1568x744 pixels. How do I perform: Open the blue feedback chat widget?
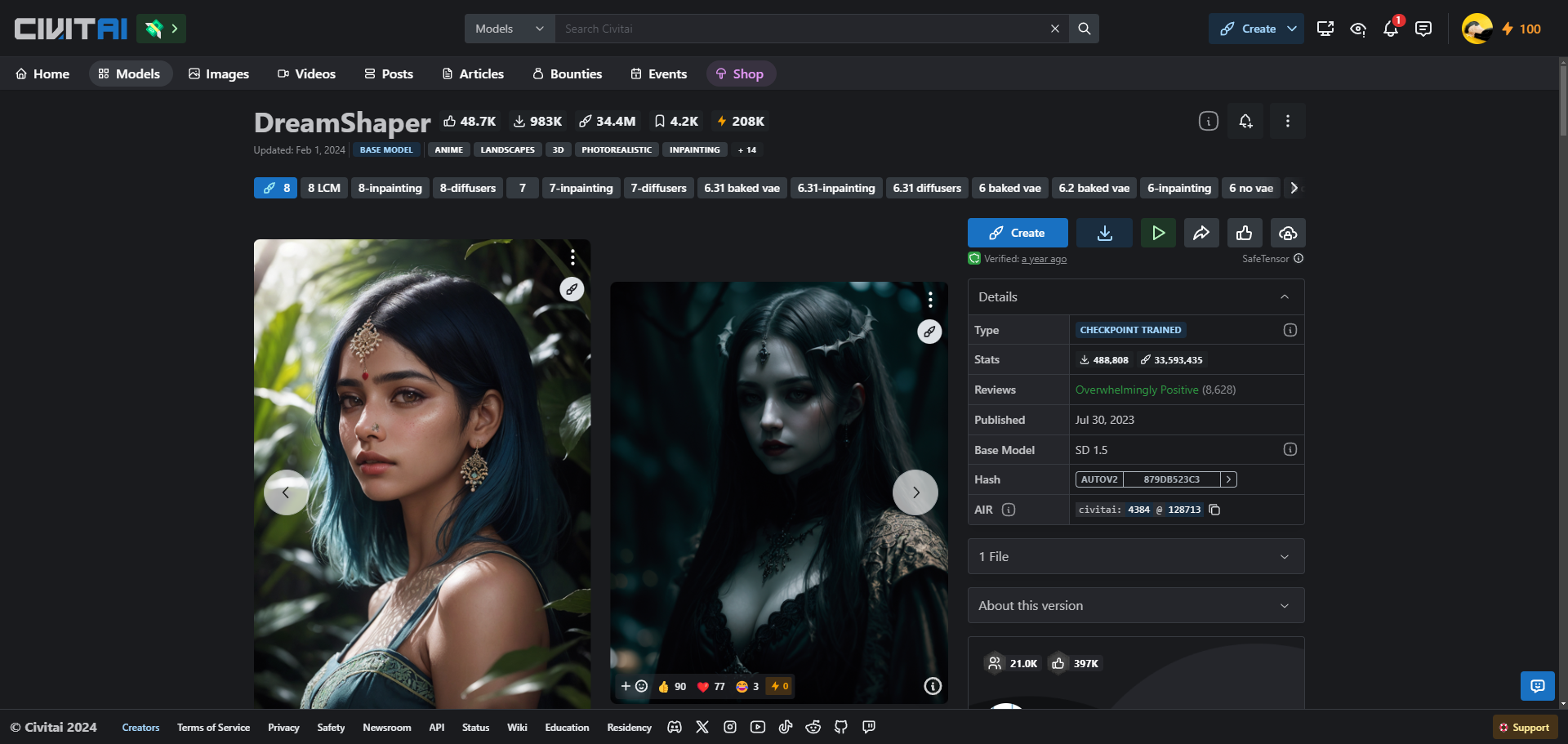[1538, 686]
